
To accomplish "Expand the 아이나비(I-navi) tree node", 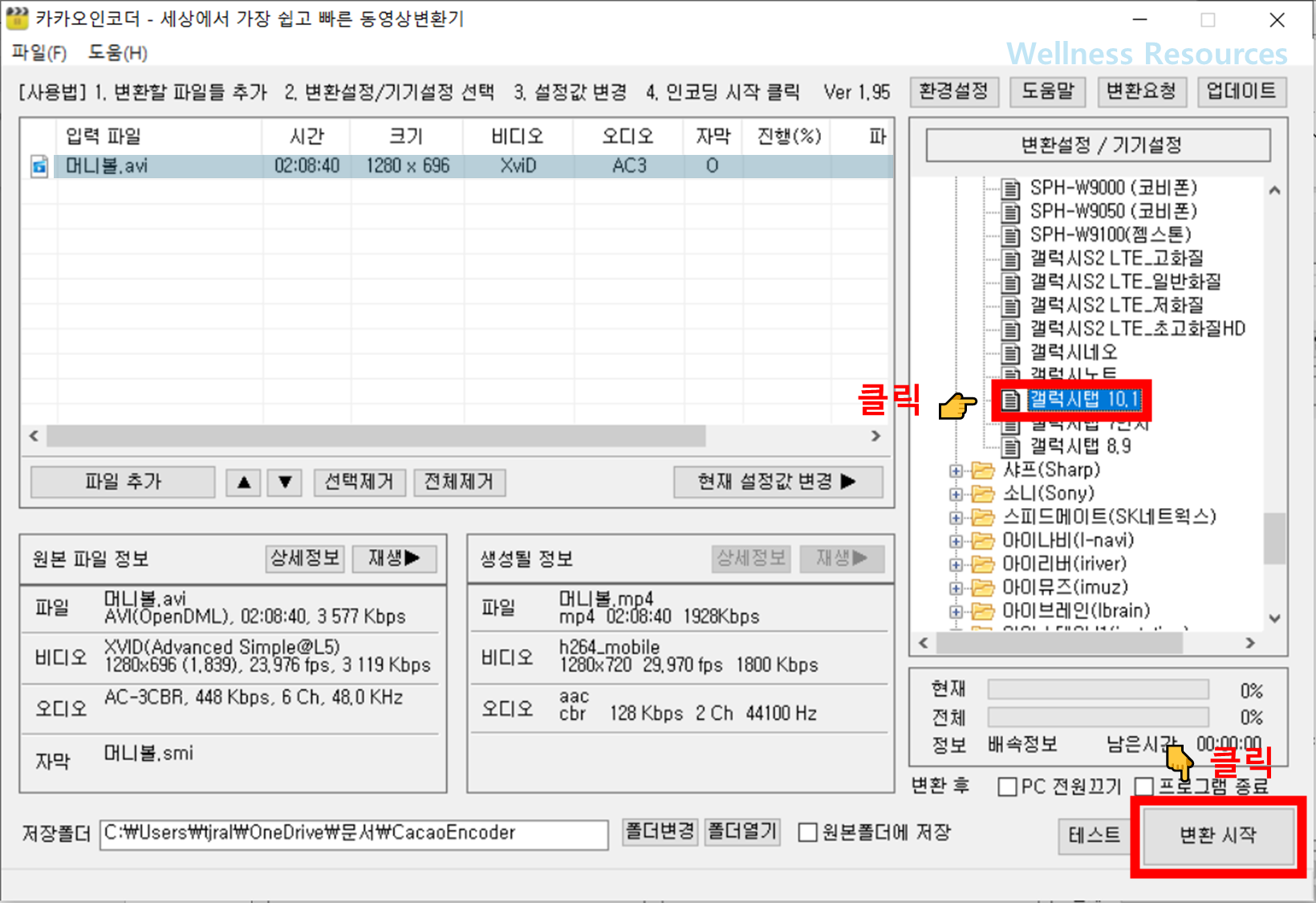I will click(956, 541).
